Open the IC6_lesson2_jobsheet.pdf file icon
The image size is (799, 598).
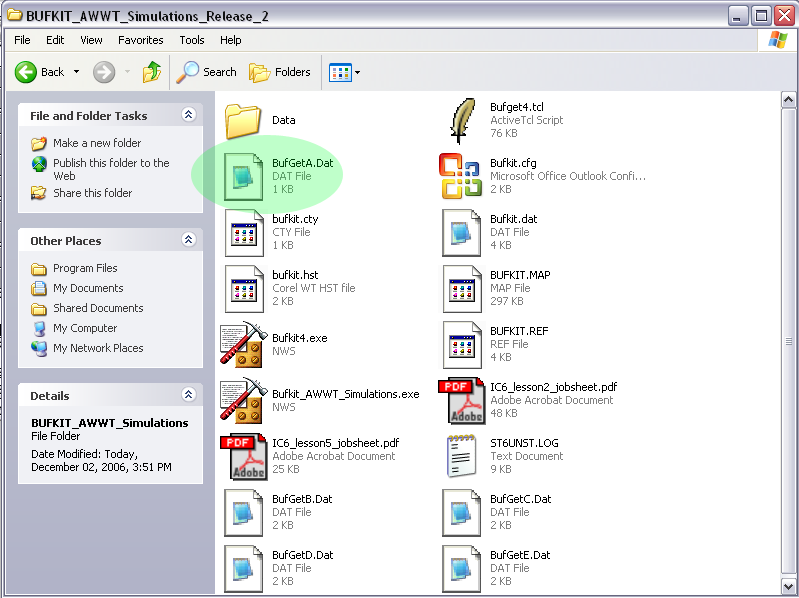pos(461,401)
